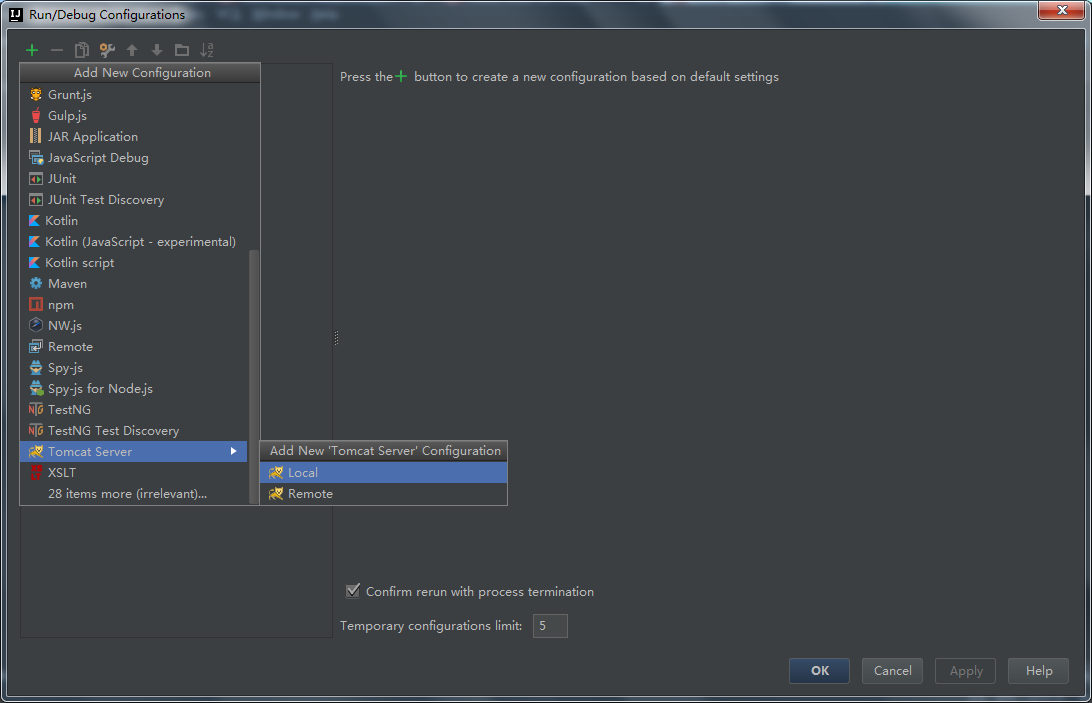This screenshot has height=703, width=1092.
Task: Click the XSLT red icon
Action: tap(36, 472)
